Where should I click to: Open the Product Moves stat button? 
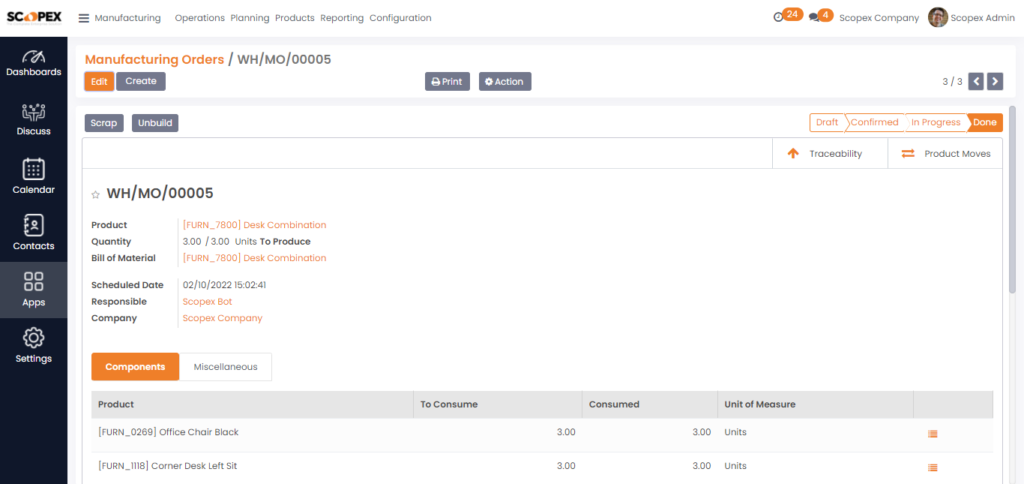(945, 154)
